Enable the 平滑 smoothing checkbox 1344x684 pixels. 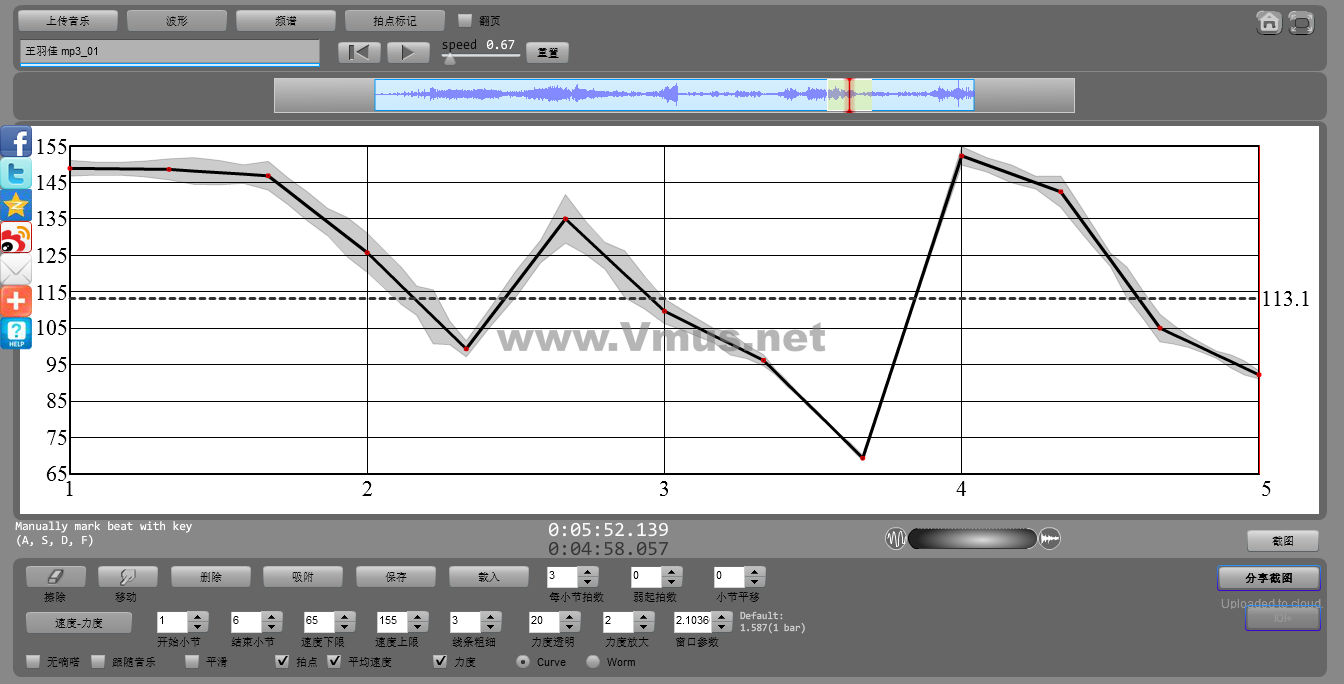tap(193, 662)
